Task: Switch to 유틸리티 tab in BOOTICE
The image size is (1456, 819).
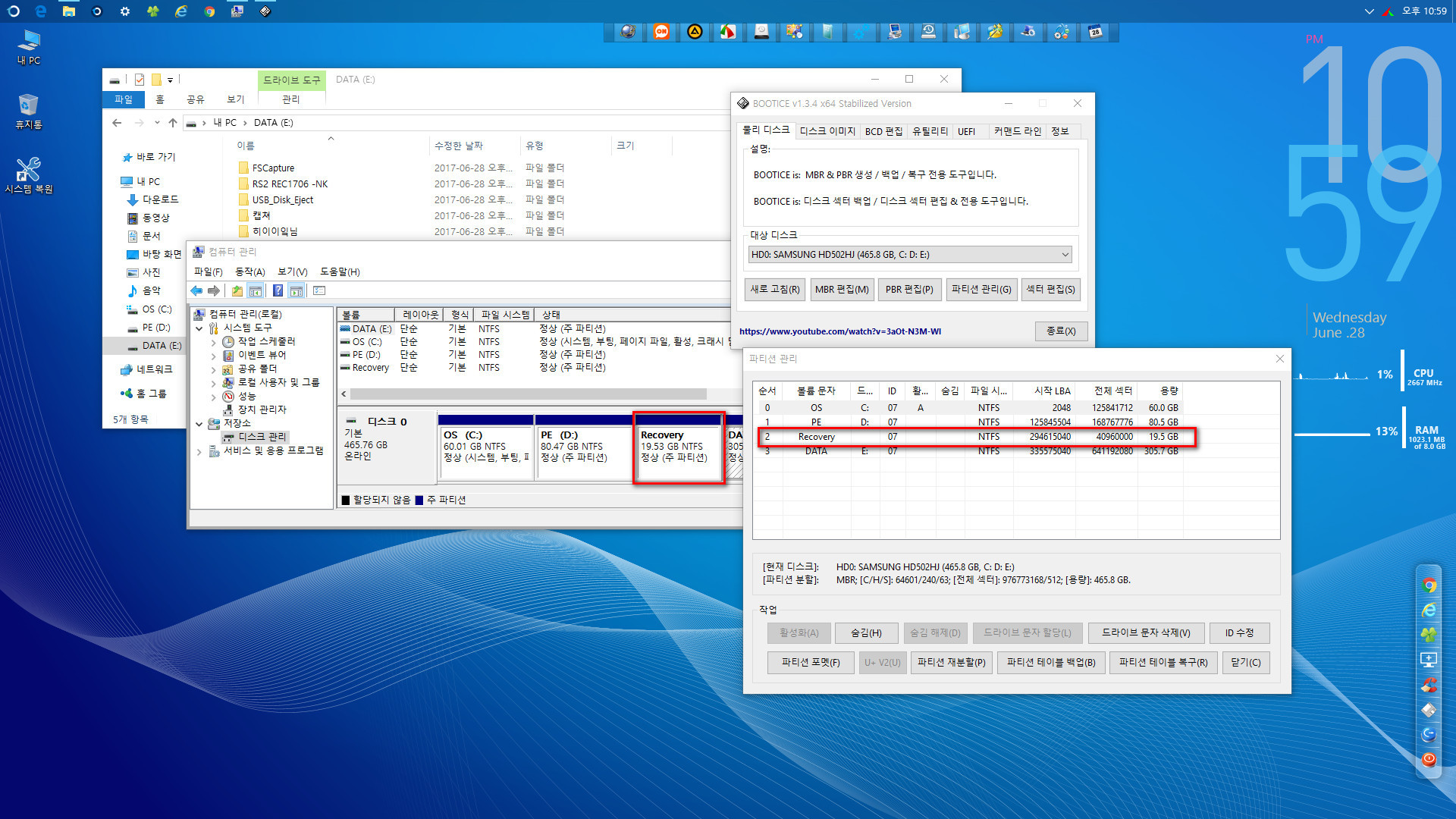Action: point(930,131)
